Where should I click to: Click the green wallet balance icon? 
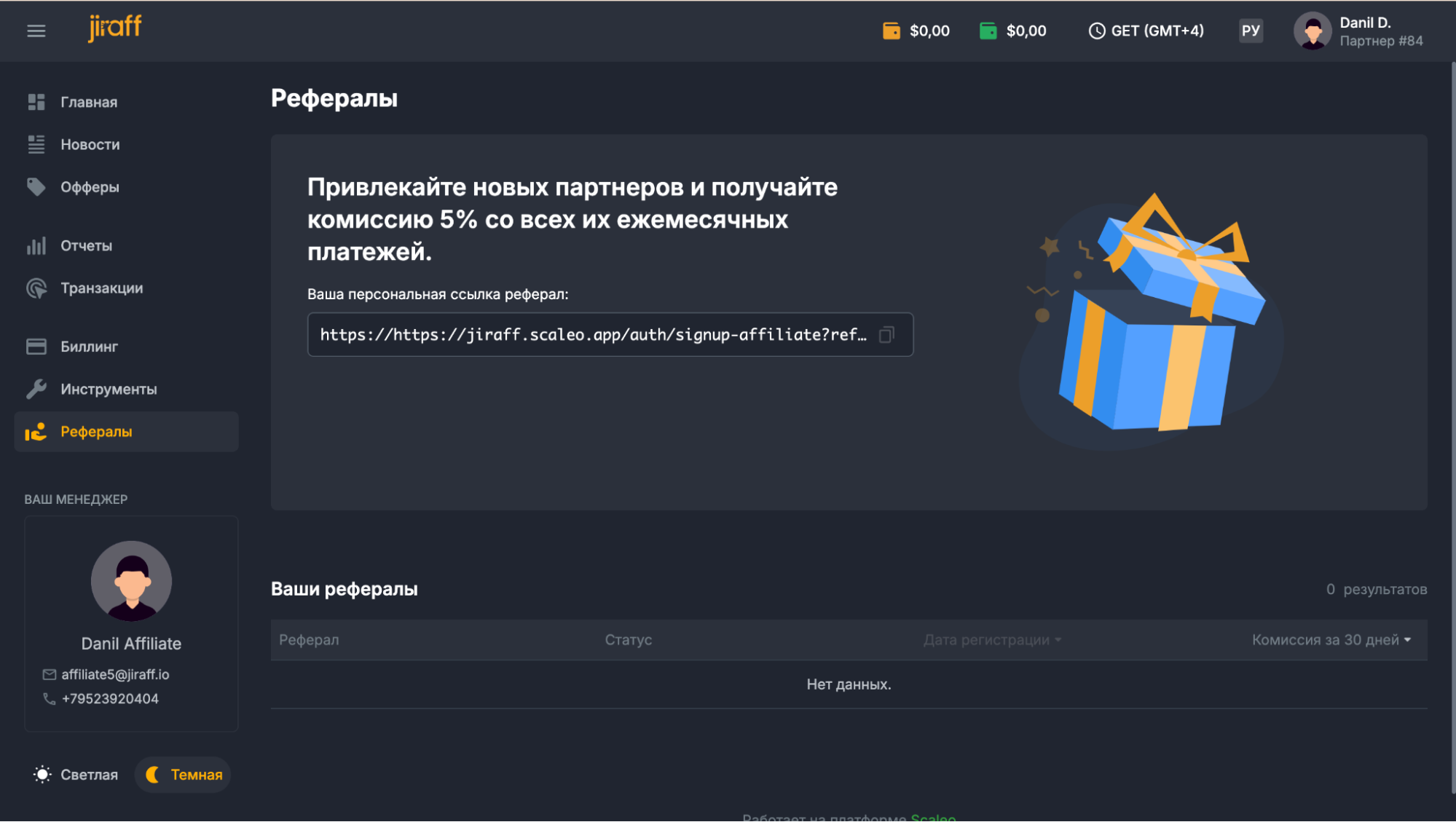pos(988,31)
